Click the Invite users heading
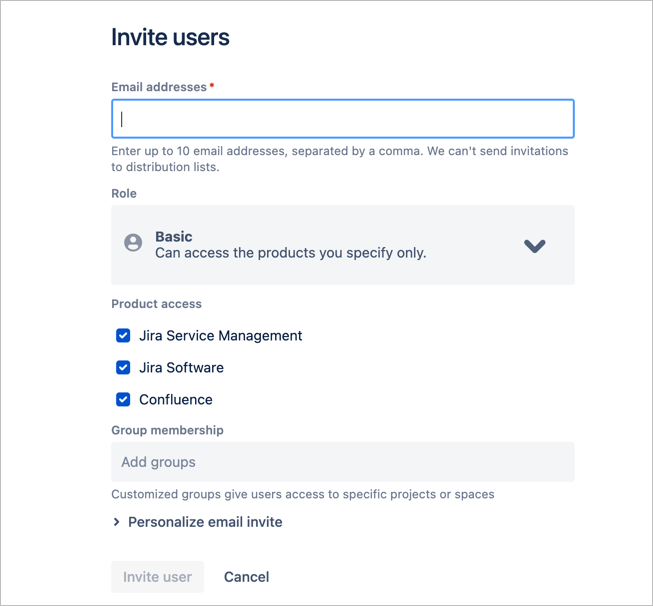 tap(170, 37)
